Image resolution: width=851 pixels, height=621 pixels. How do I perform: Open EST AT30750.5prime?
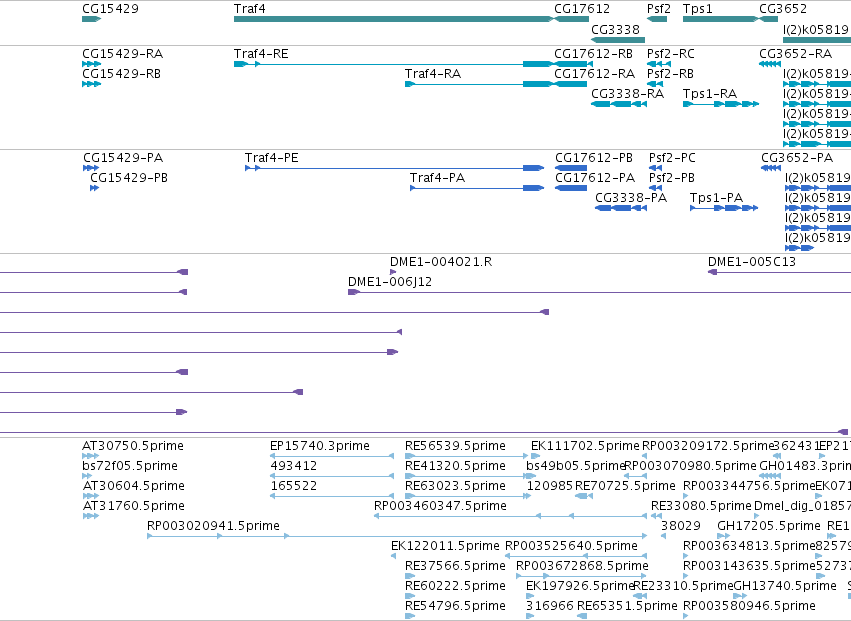click(x=91, y=457)
